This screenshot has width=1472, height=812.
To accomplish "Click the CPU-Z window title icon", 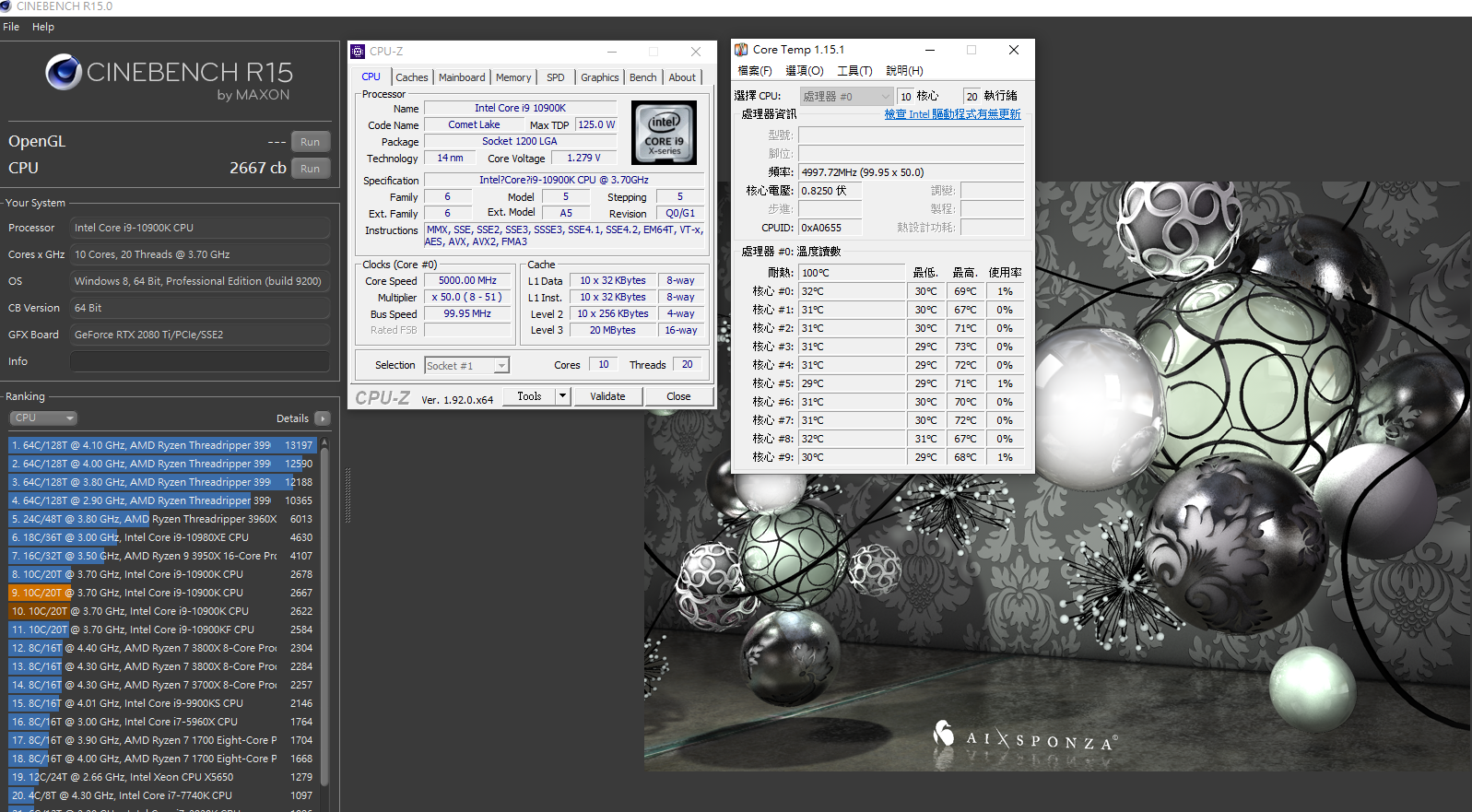I will 358,52.
